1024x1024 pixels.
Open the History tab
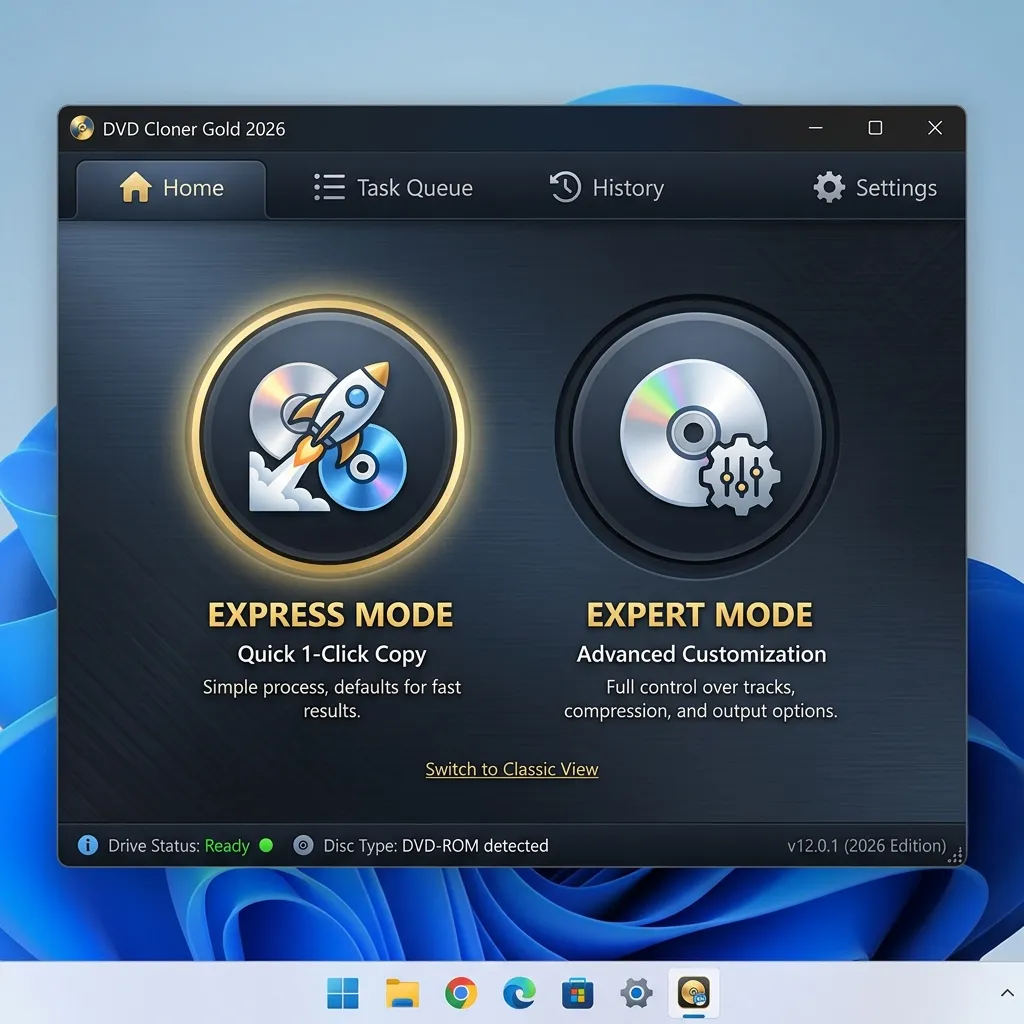607,188
